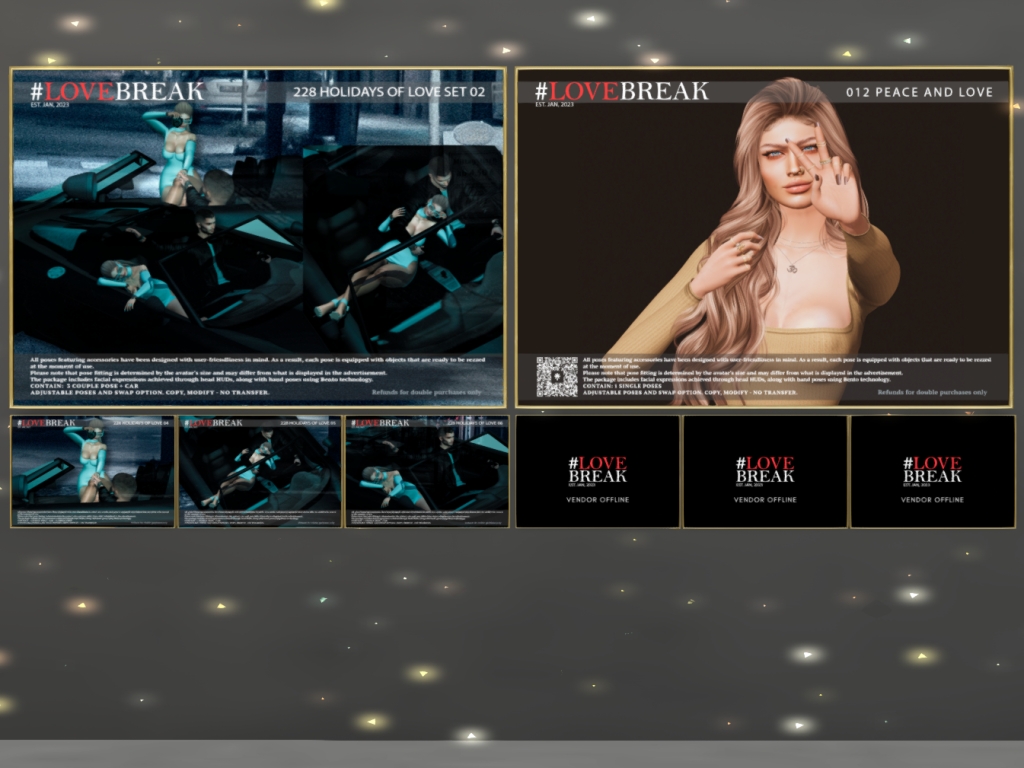Screen dimensions: 1024x768
Task: Click Vendor Offline text on rightmost black panel
Action: pos(932,499)
